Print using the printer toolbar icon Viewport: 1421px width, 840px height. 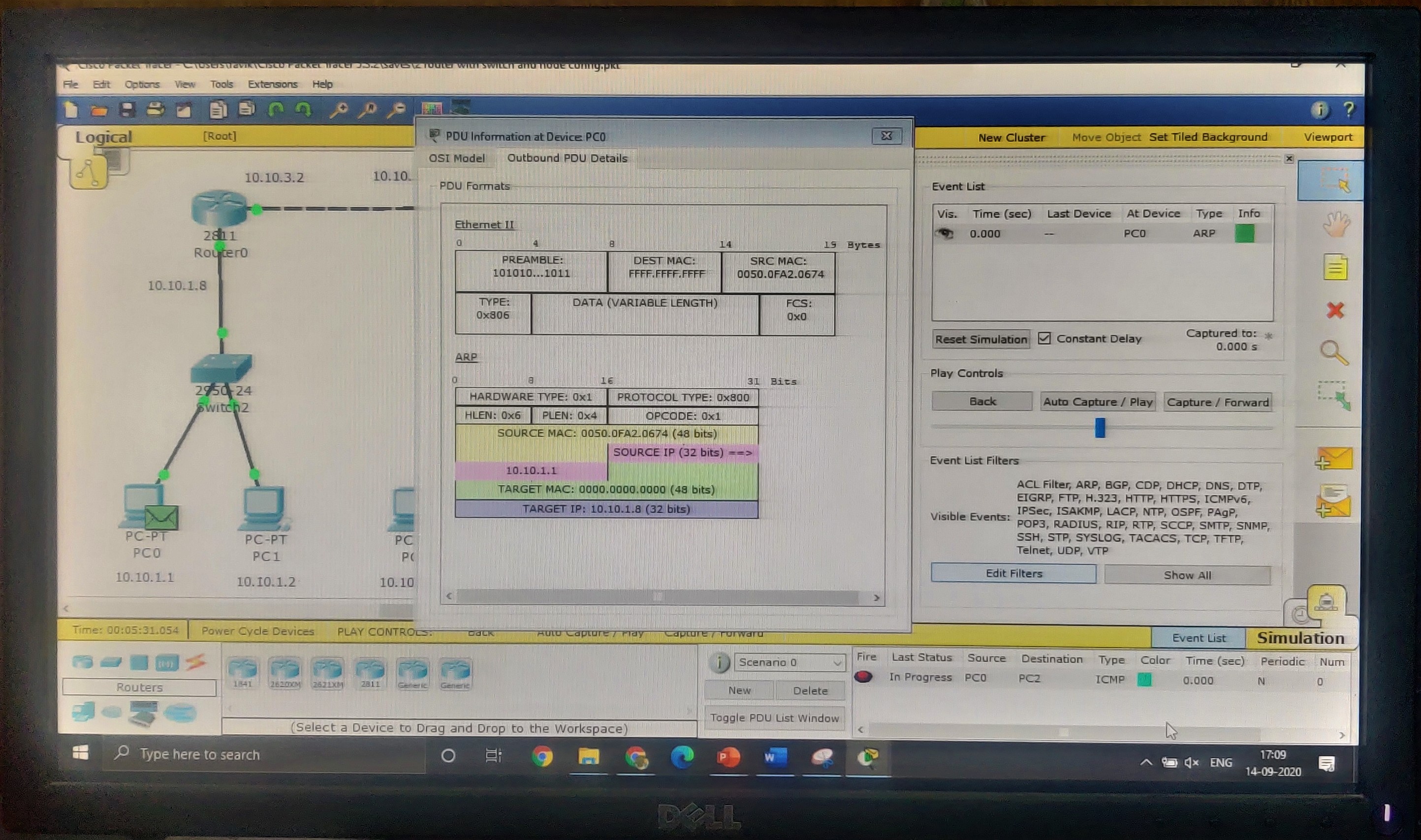point(156,109)
